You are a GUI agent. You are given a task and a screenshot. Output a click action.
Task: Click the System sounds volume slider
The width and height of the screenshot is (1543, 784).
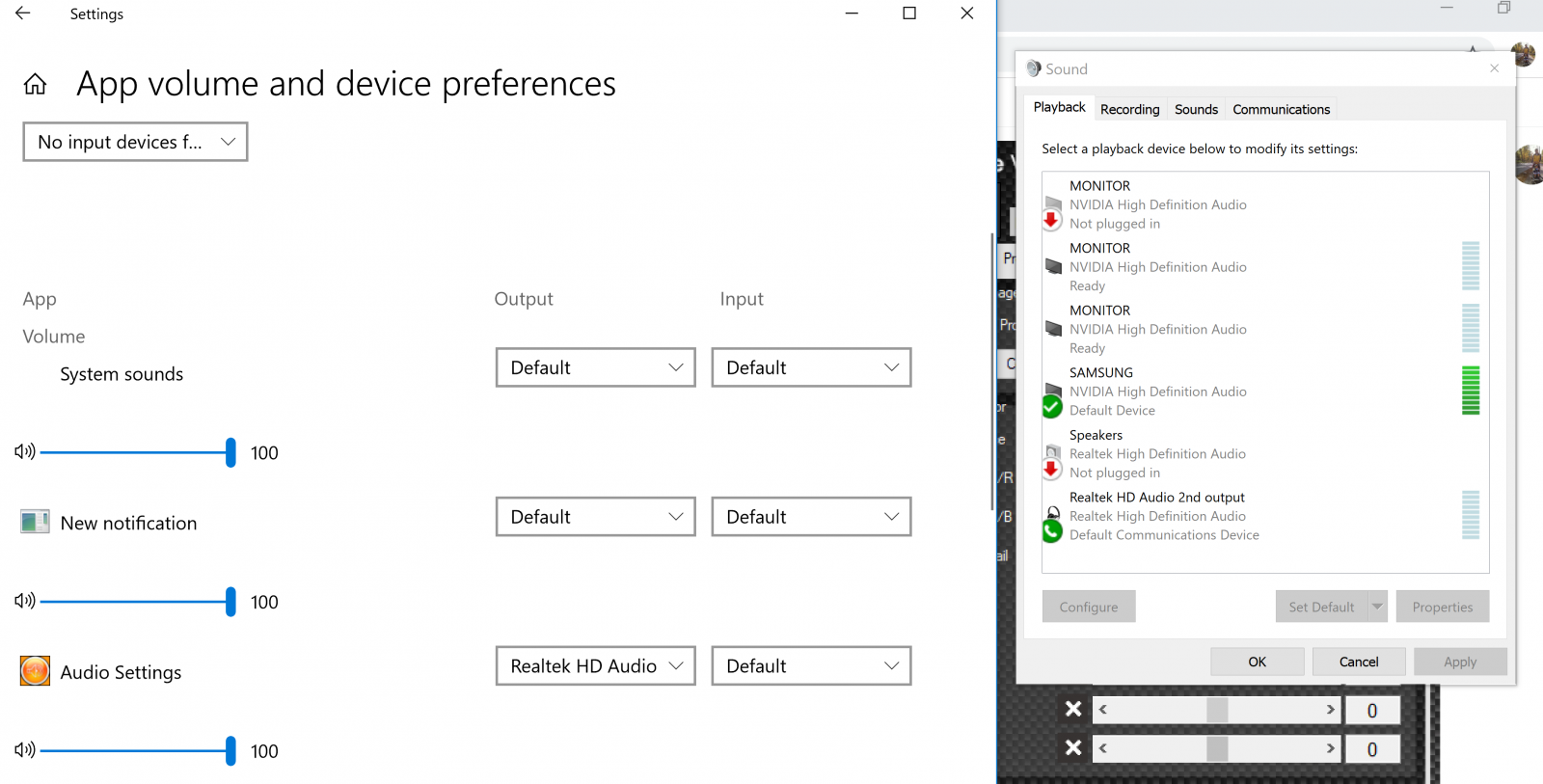click(x=138, y=452)
